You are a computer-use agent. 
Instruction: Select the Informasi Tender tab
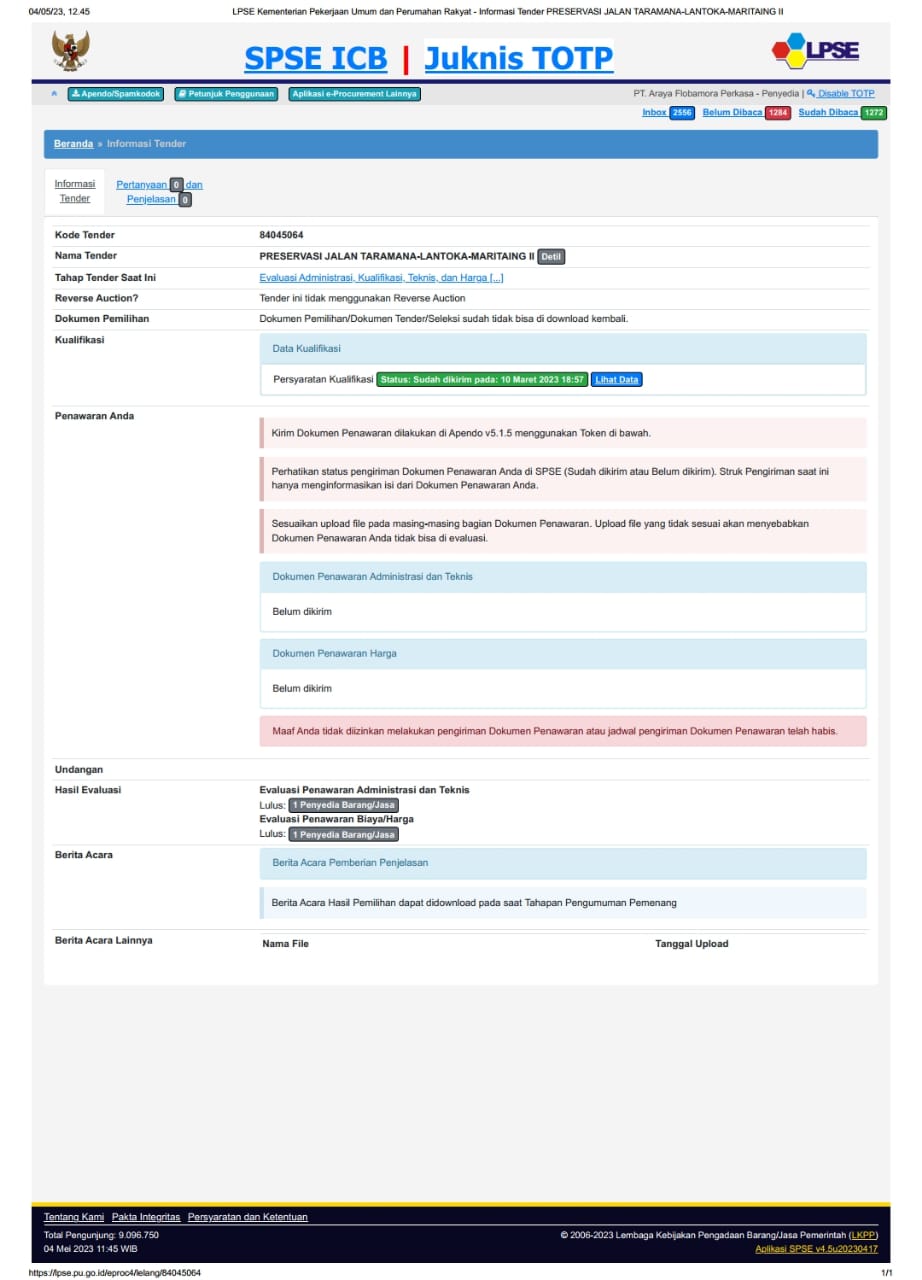click(x=74, y=191)
